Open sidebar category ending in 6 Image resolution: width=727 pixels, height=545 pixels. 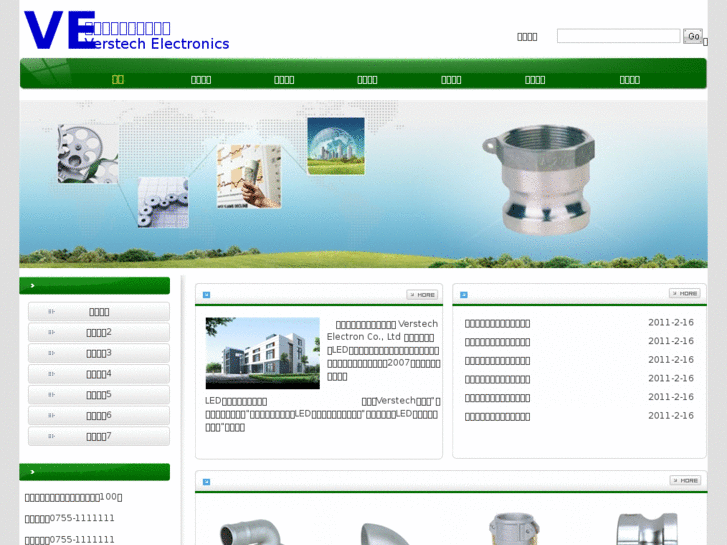click(x=99, y=416)
